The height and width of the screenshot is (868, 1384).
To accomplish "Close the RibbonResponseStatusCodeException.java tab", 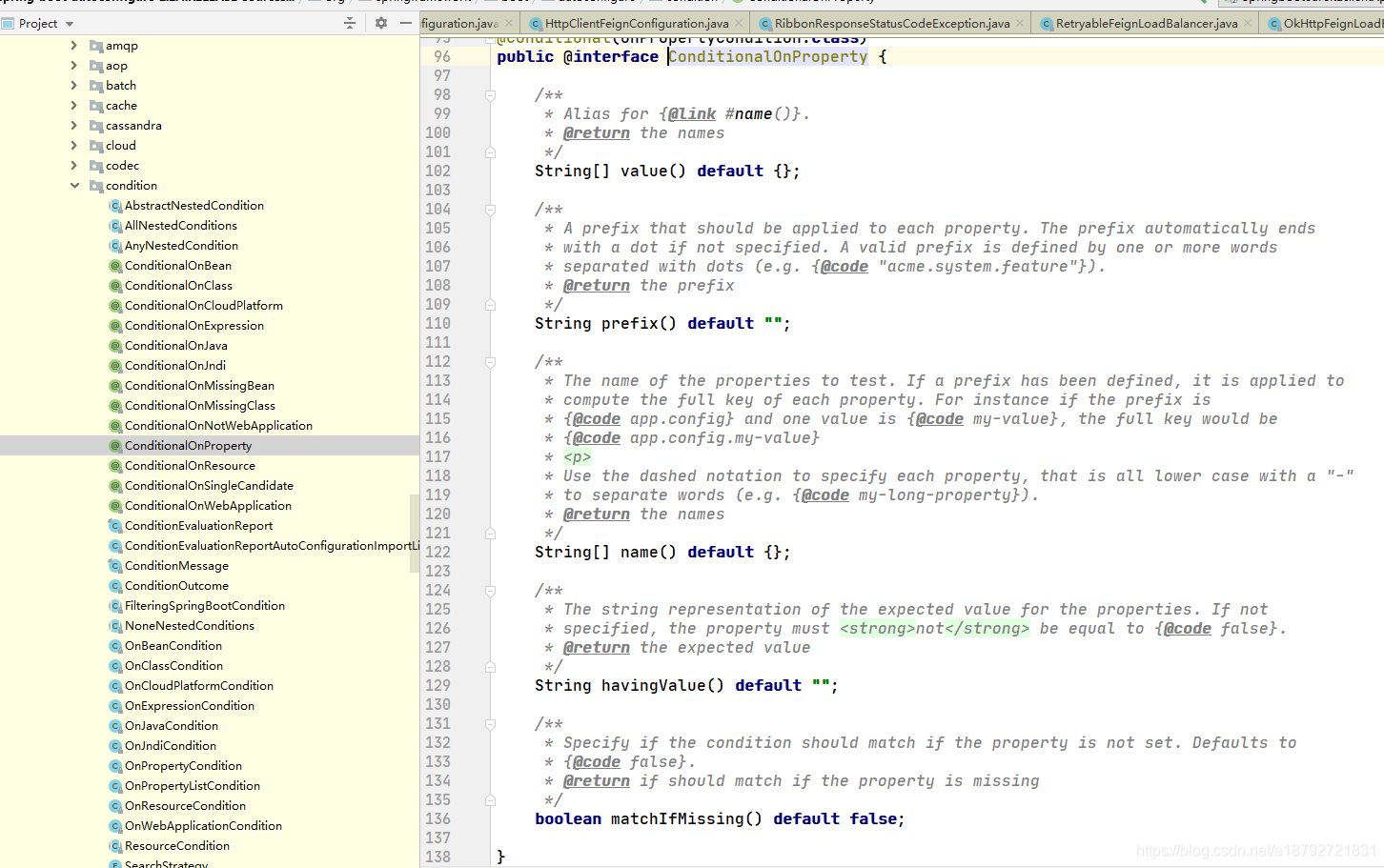I will coord(1020,24).
